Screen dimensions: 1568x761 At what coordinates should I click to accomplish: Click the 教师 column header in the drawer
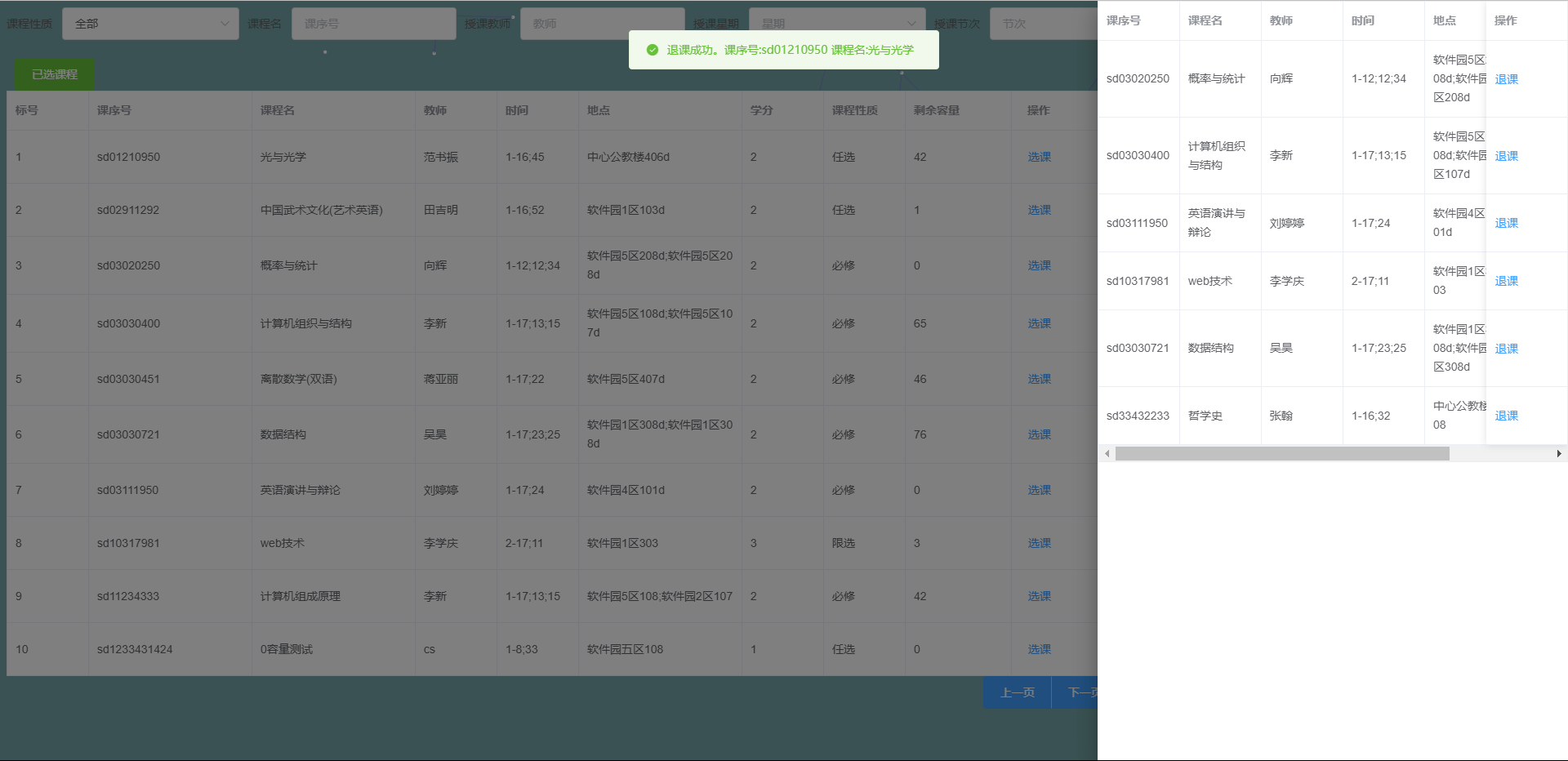(x=1281, y=20)
